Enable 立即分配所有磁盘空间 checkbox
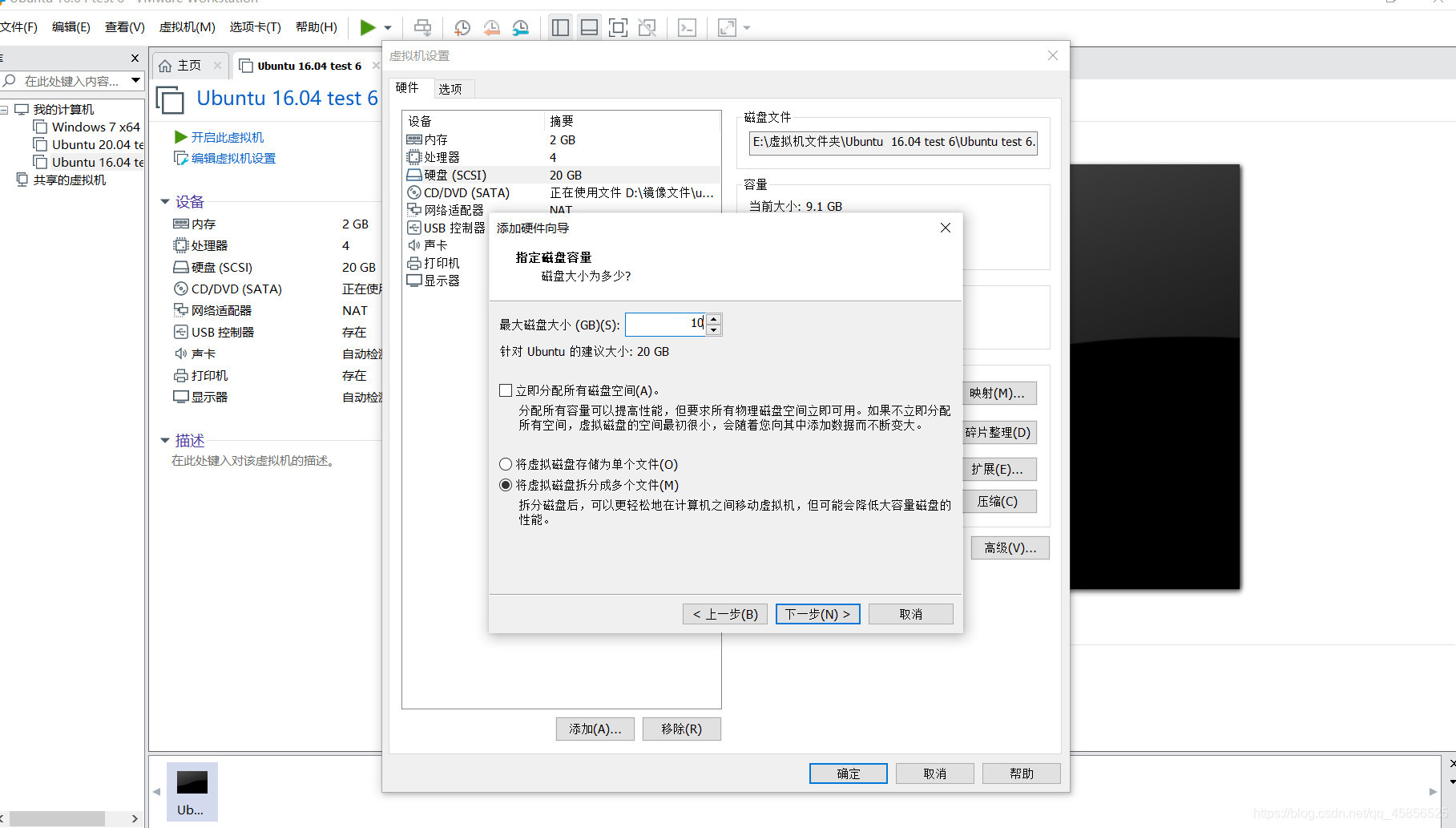The image size is (1456, 828). 506,390
